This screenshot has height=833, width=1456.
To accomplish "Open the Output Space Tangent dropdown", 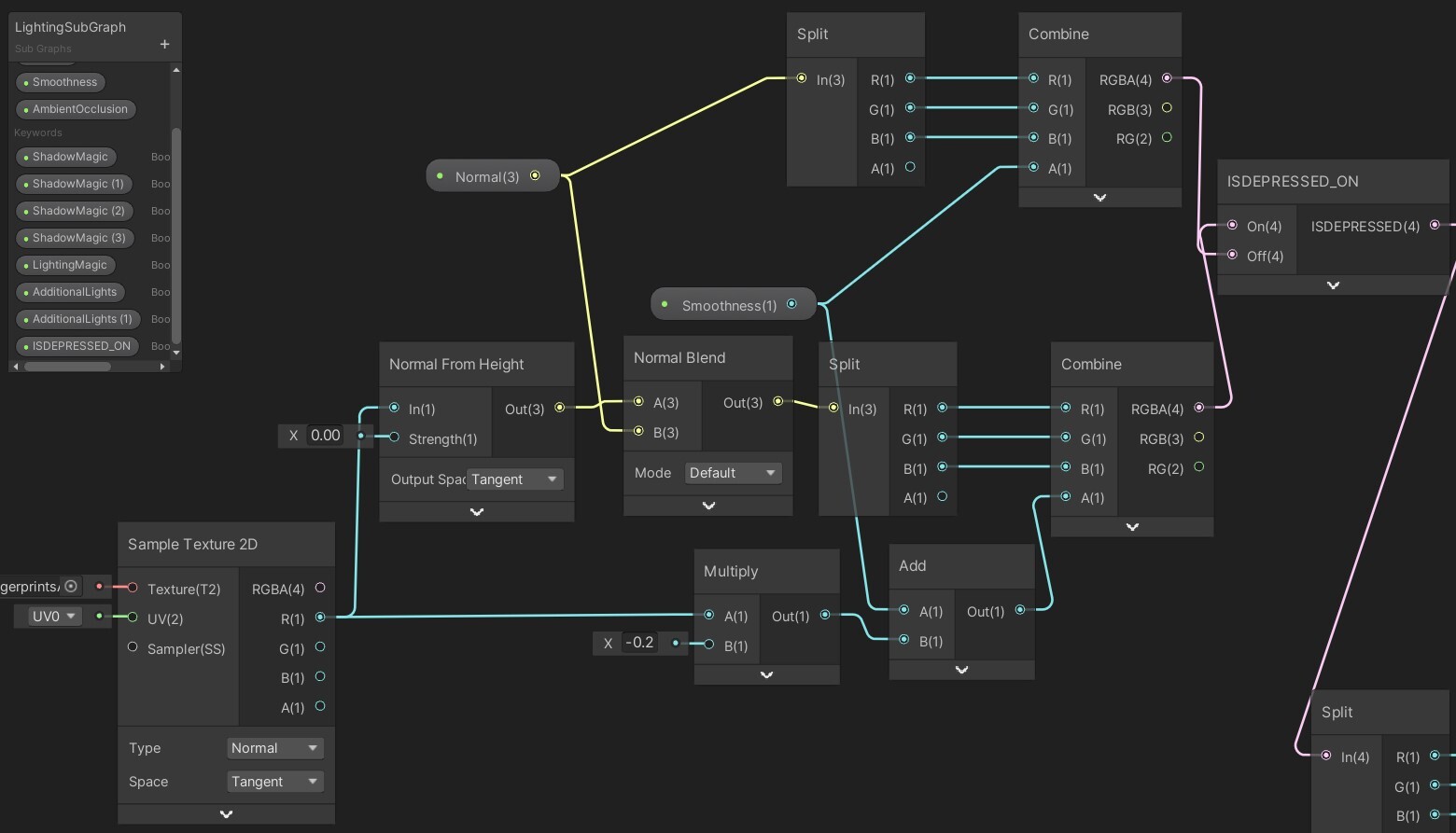I will pos(514,479).
